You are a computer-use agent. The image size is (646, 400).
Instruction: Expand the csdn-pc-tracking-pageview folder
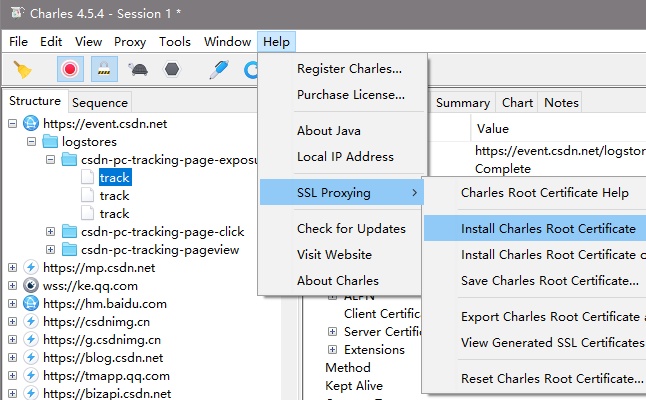tap(50, 250)
